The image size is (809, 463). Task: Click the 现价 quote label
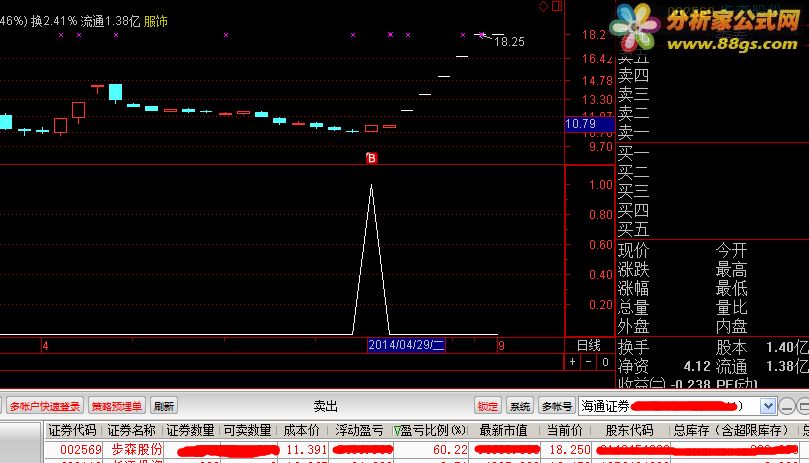633,251
